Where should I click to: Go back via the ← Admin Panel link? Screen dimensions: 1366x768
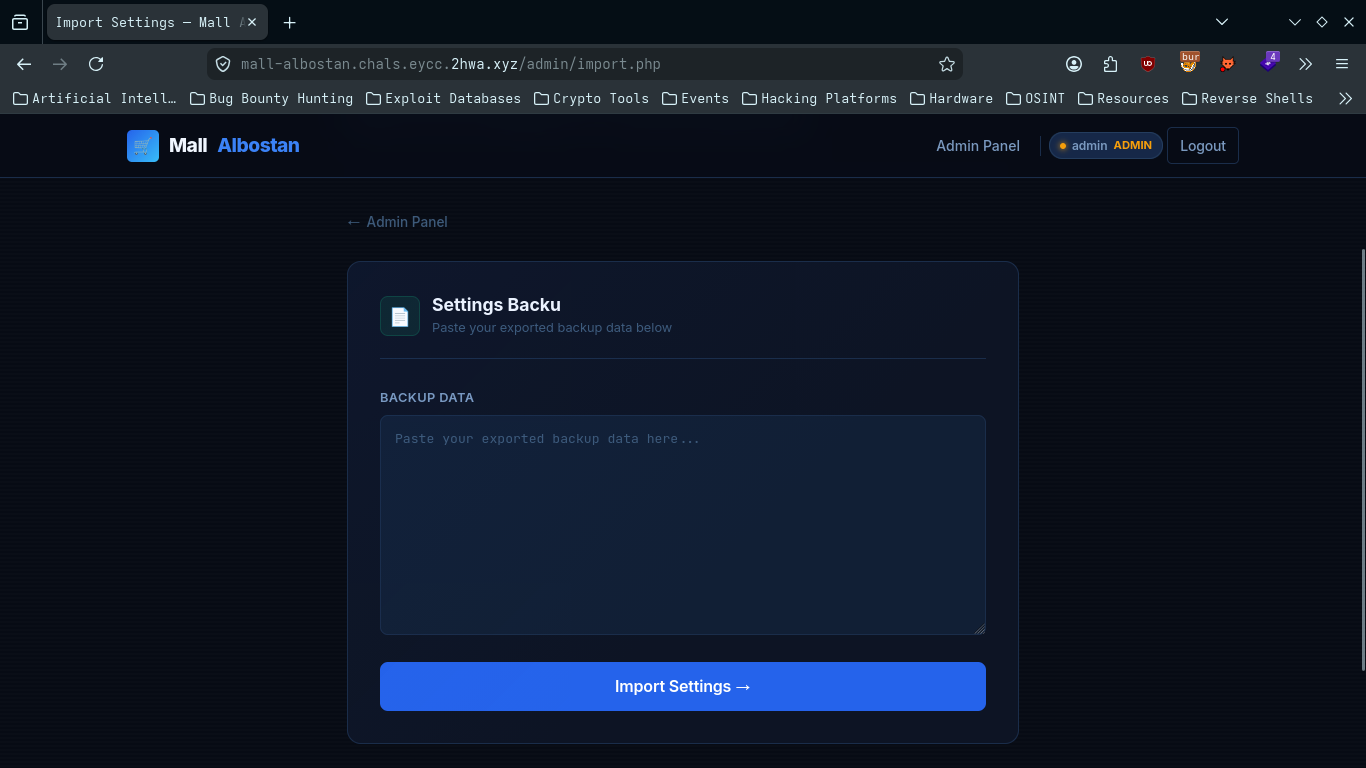coord(397,222)
